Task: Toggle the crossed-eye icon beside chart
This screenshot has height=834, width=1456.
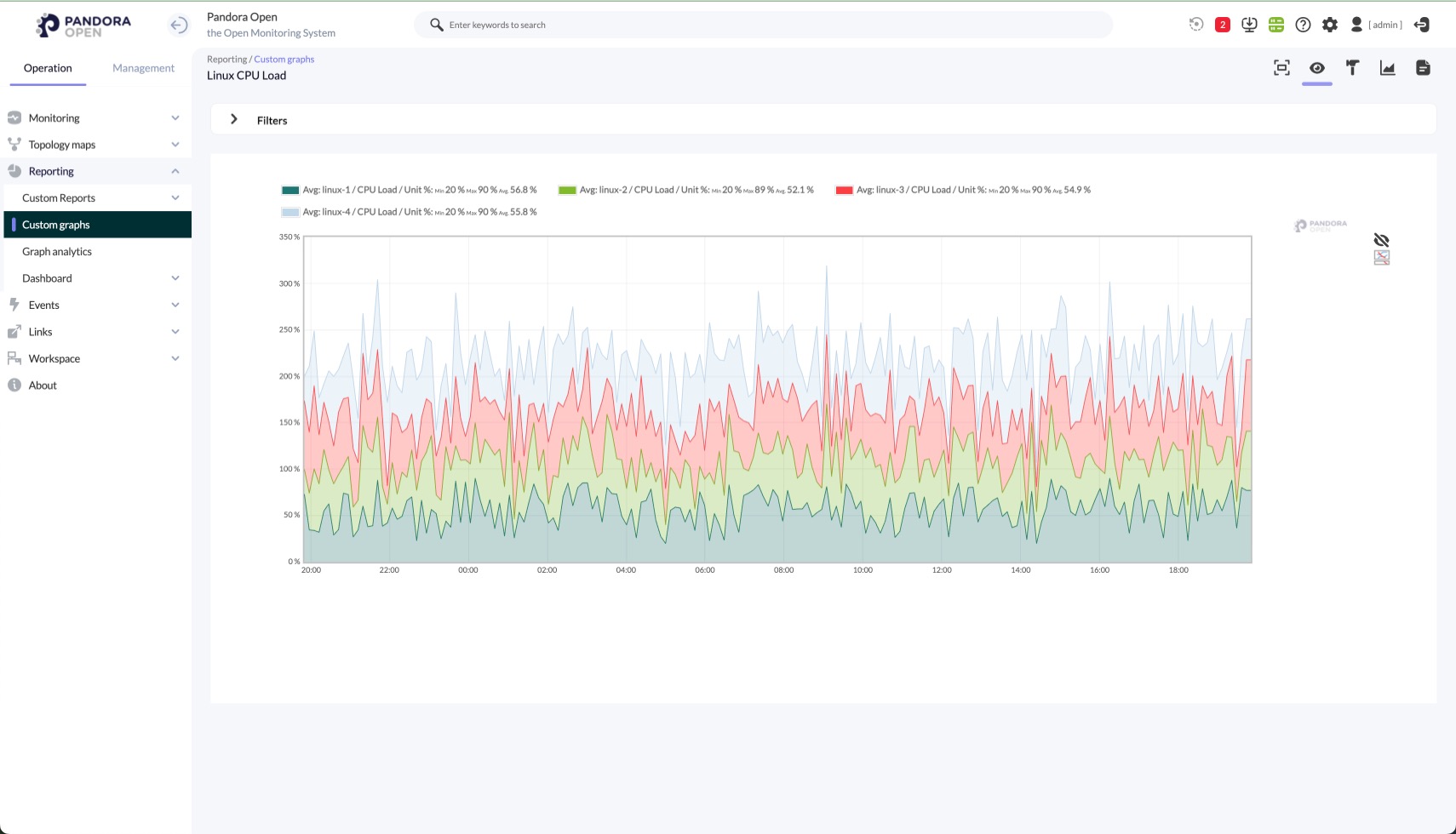Action: (1381, 240)
